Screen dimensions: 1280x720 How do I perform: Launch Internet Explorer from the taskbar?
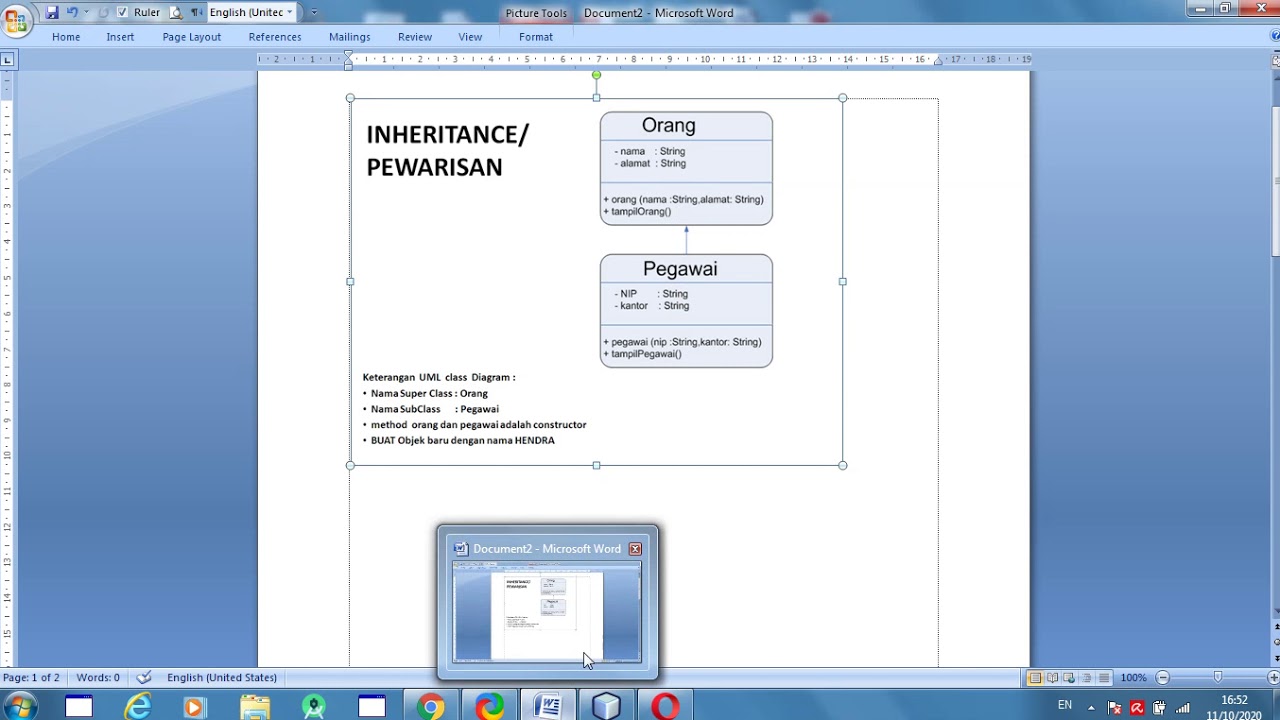(137, 707)
